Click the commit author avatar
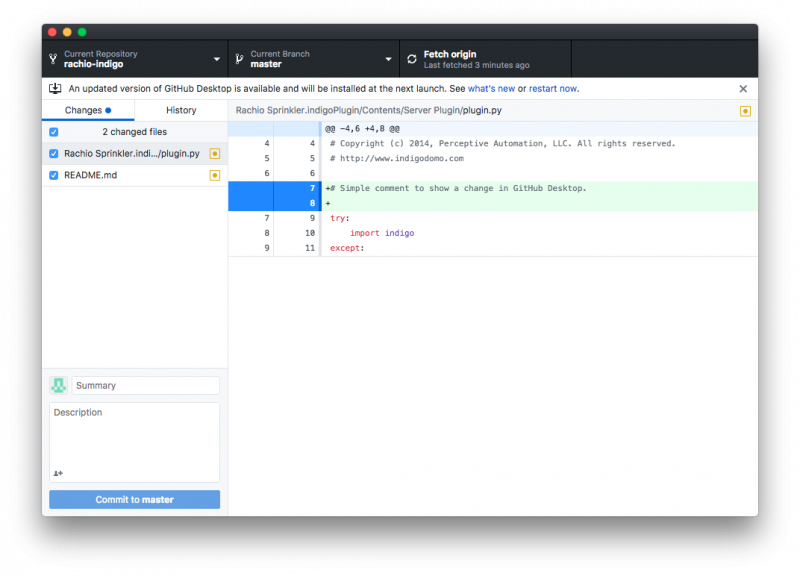Viewport: 800px width, 576px height. tap(59, 385)
